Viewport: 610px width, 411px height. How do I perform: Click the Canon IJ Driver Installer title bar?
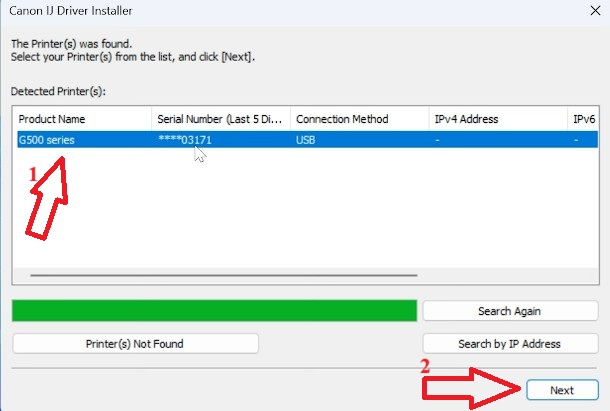292,11
